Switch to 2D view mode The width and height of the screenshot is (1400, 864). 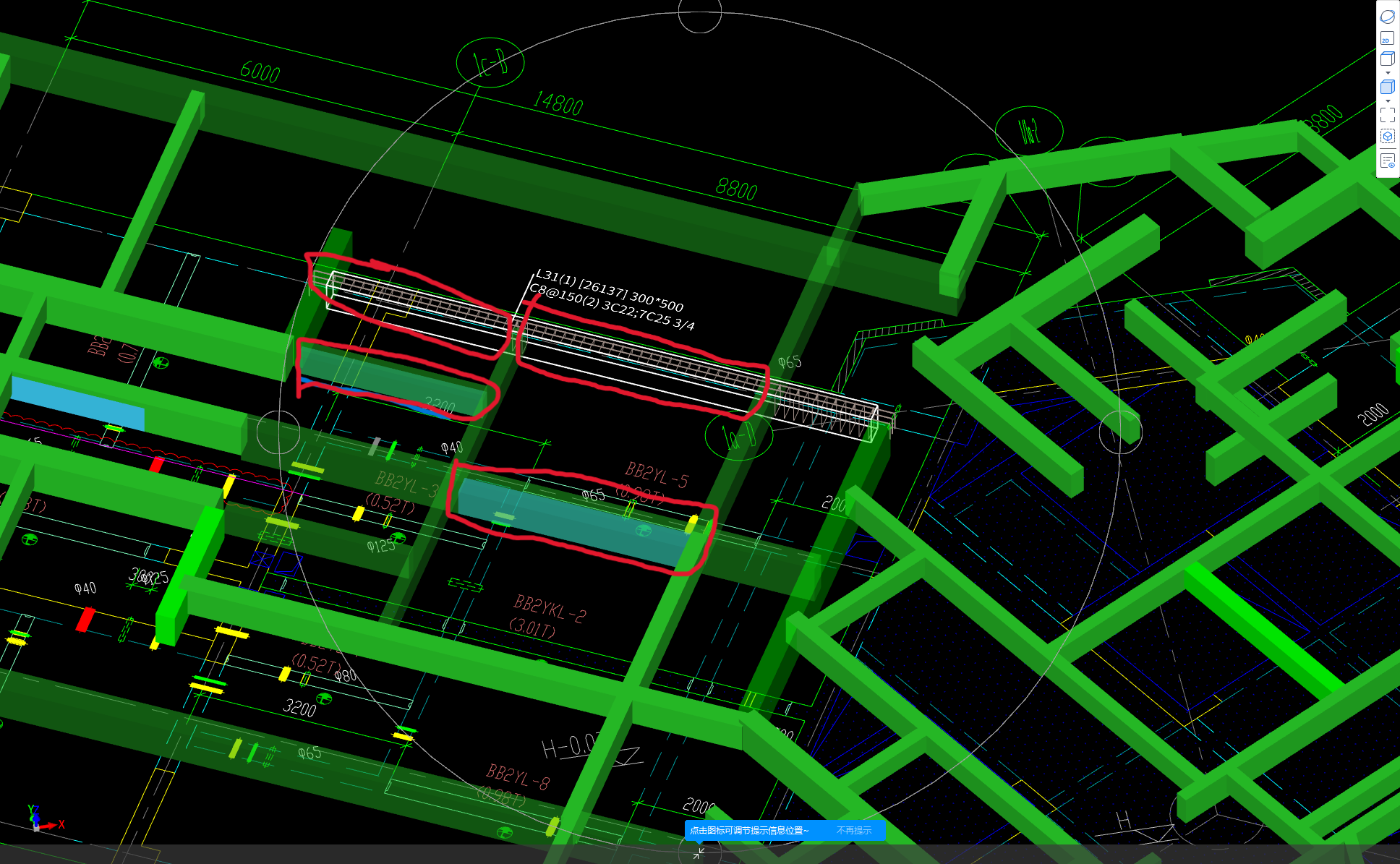tap(1387, 38)
